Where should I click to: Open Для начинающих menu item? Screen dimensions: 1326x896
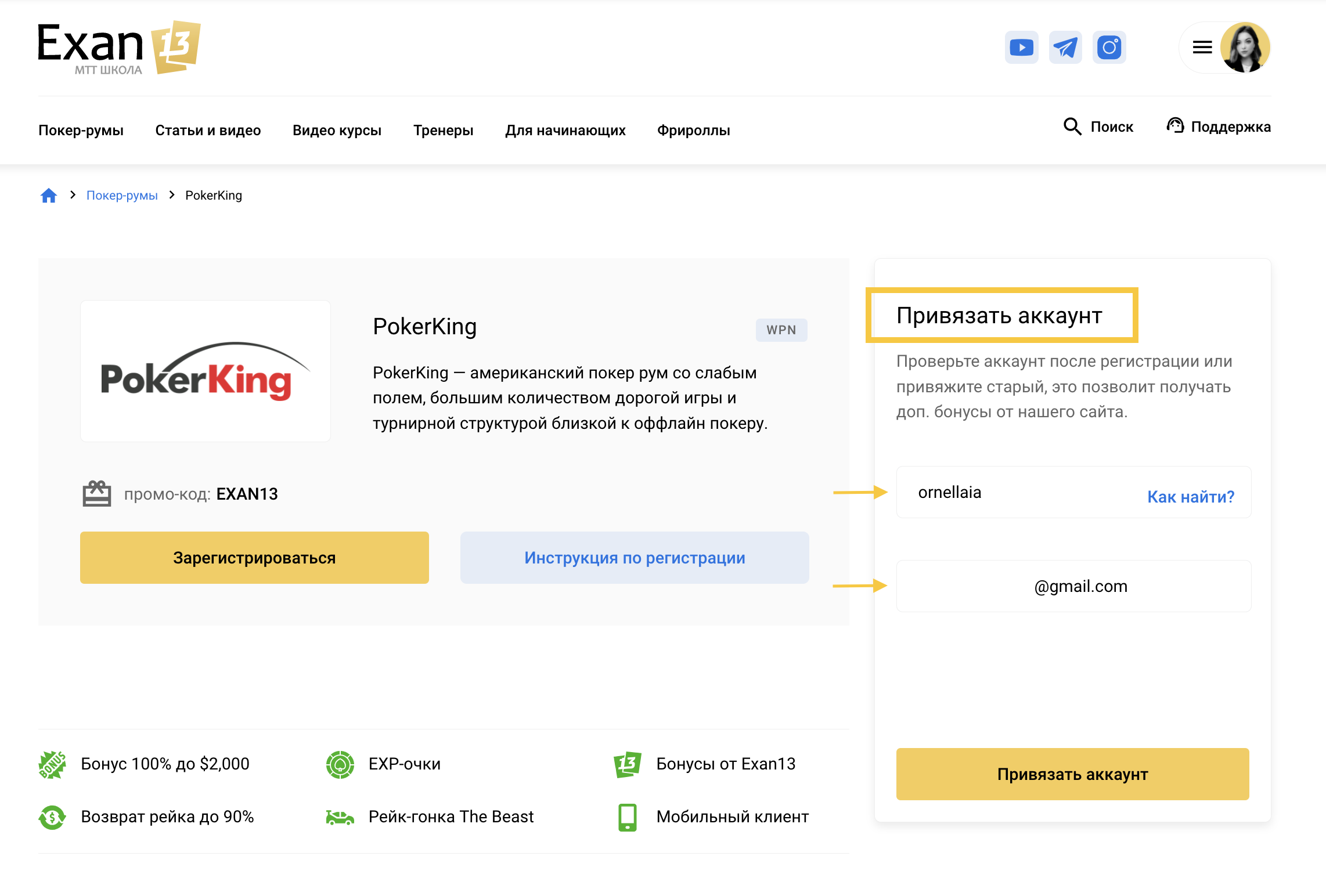tap(565, 130)
